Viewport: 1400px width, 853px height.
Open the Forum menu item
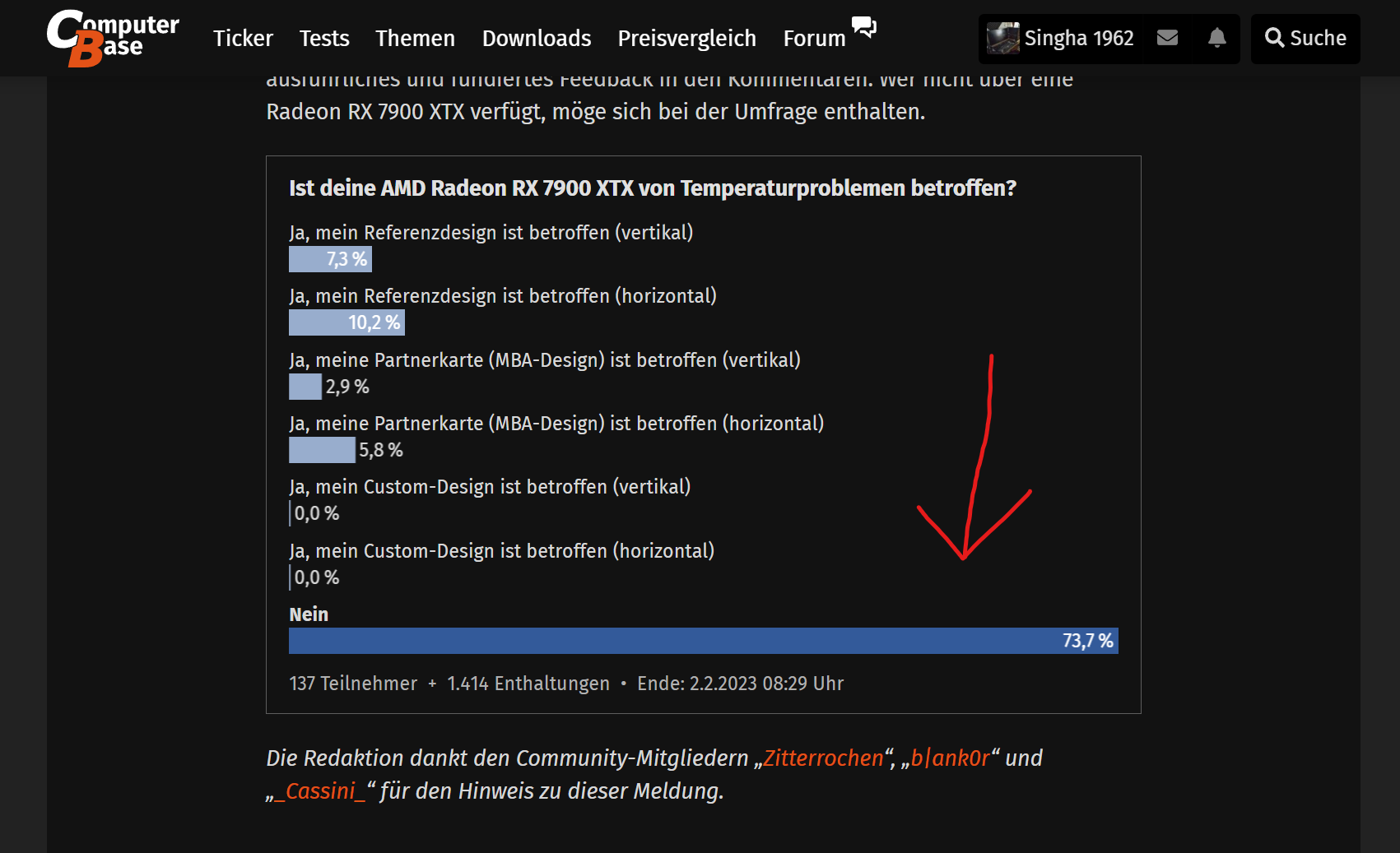814,39
